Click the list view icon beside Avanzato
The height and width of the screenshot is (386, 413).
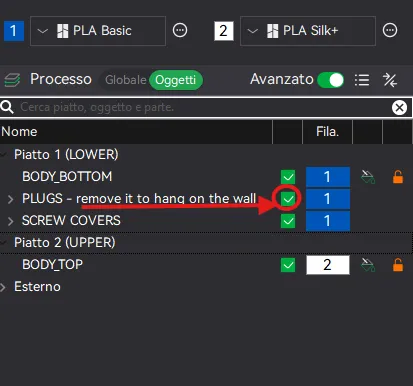[362, 80]
